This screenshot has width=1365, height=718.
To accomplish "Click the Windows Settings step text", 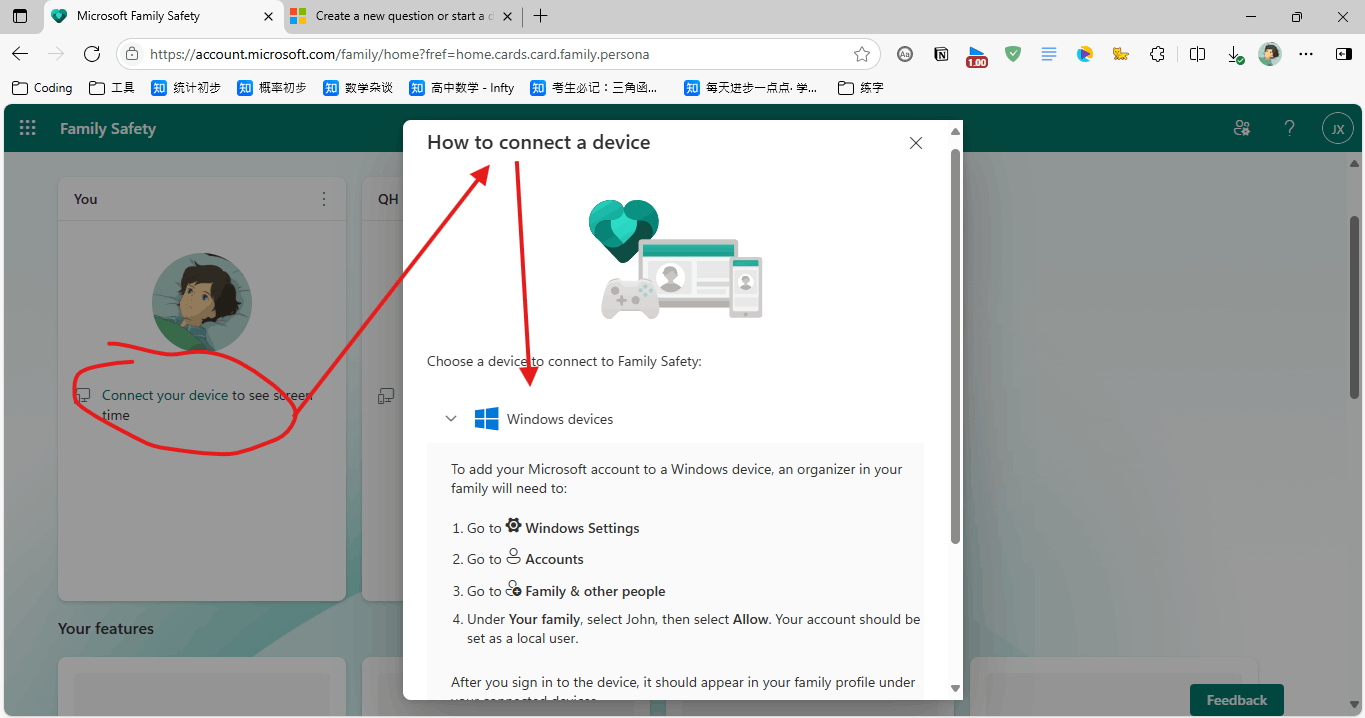I will [x=582, y=528].
